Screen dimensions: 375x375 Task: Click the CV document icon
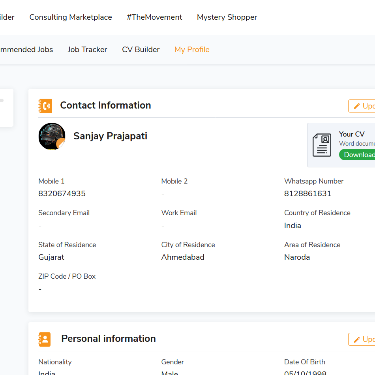point(322,145)
